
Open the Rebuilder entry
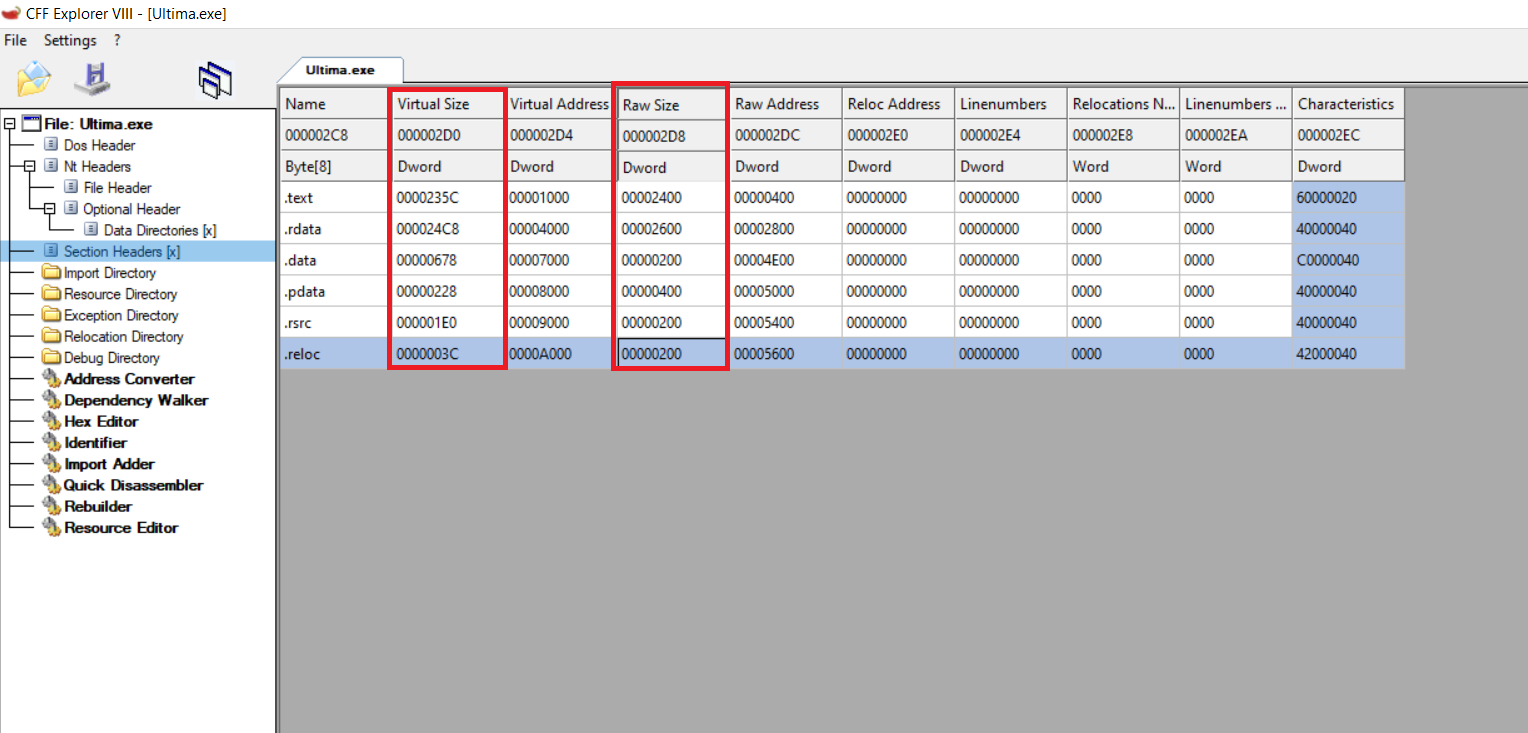(x=98, y=506)
